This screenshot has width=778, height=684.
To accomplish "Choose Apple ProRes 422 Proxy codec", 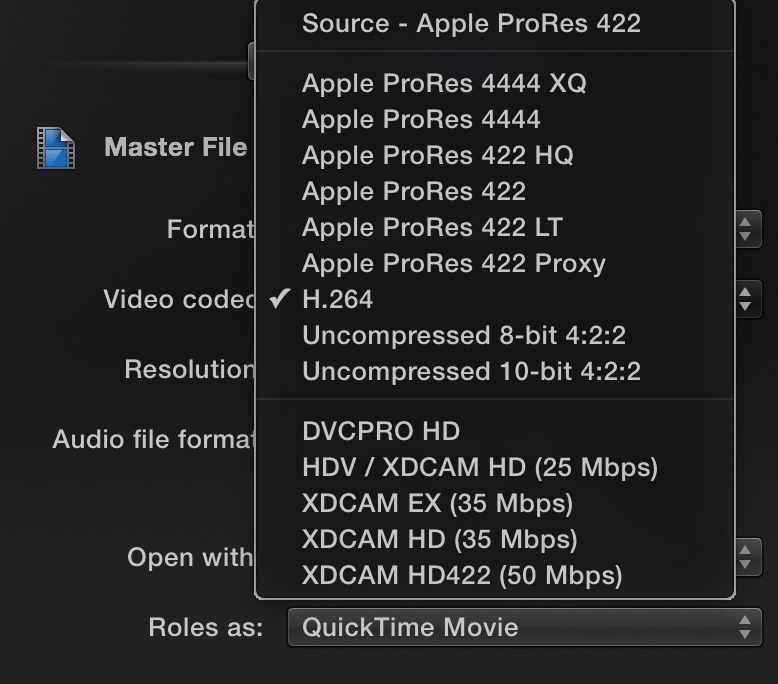I will point(453,263).
